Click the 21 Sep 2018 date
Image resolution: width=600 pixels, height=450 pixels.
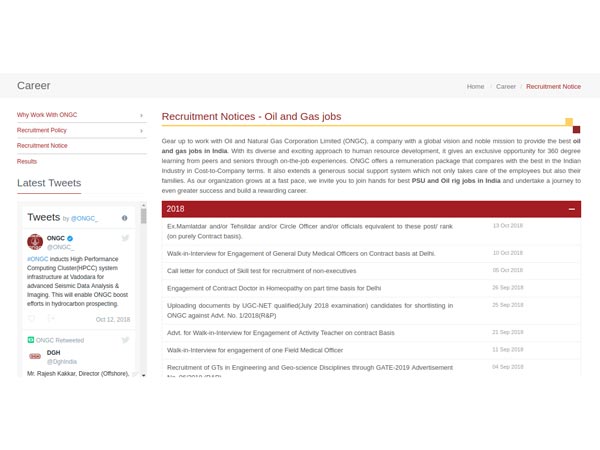[x=508, y=332]
